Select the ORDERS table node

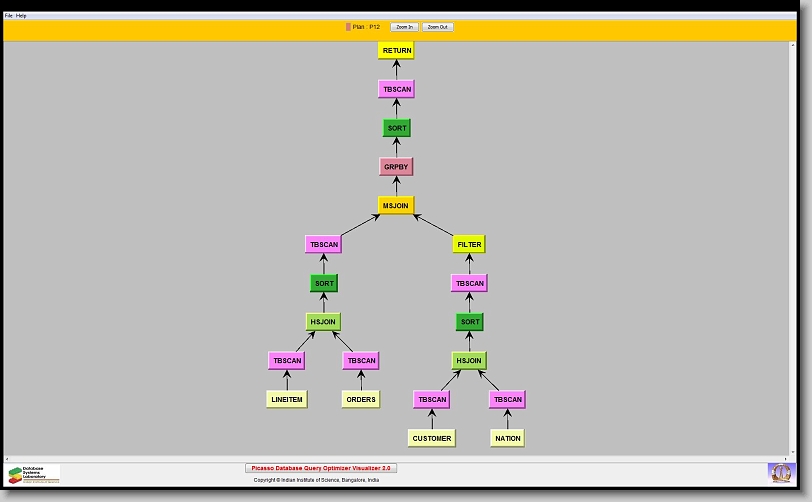click(x=360, y=400)
